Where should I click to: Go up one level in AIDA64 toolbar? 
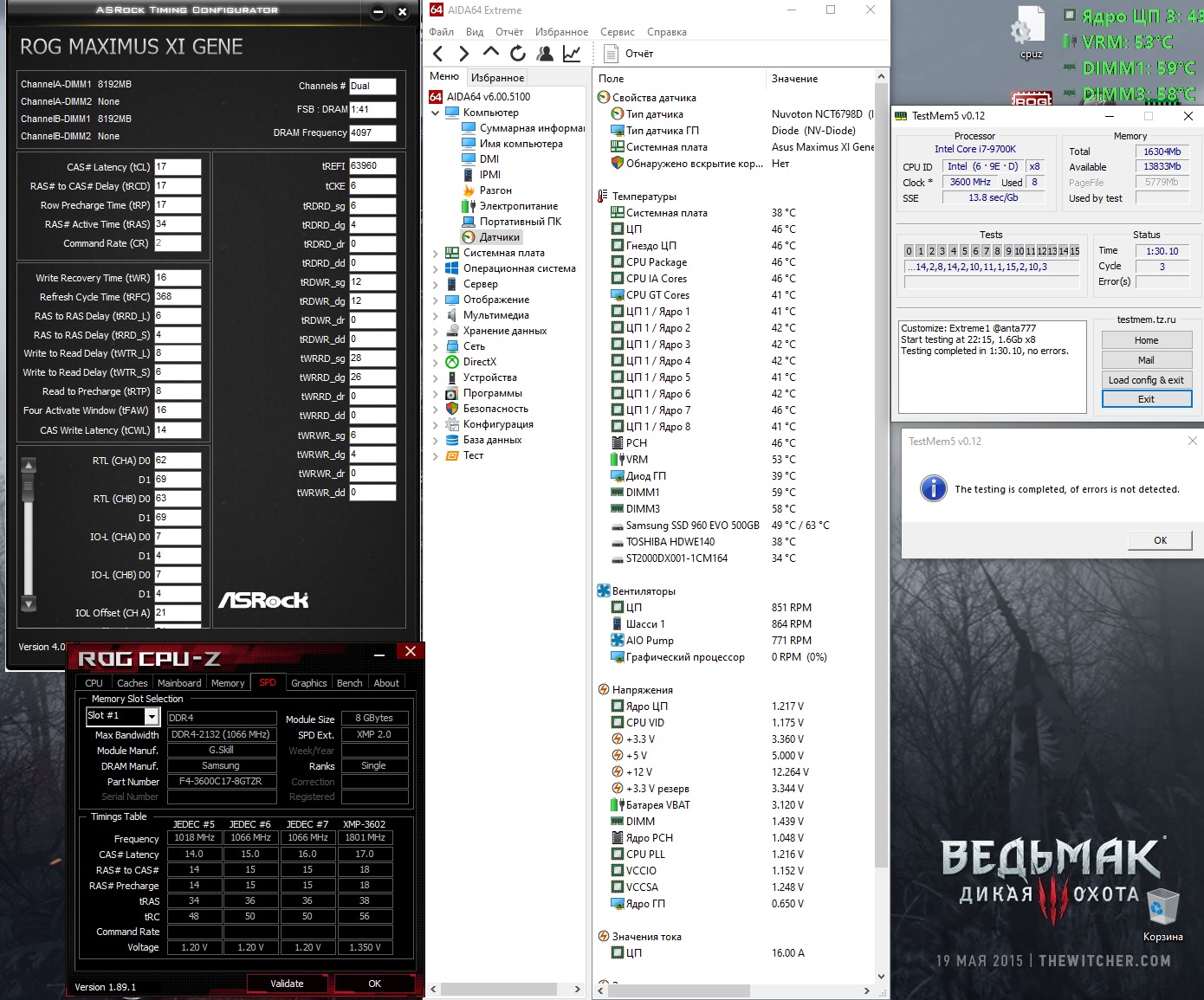(x=491, y=53)
